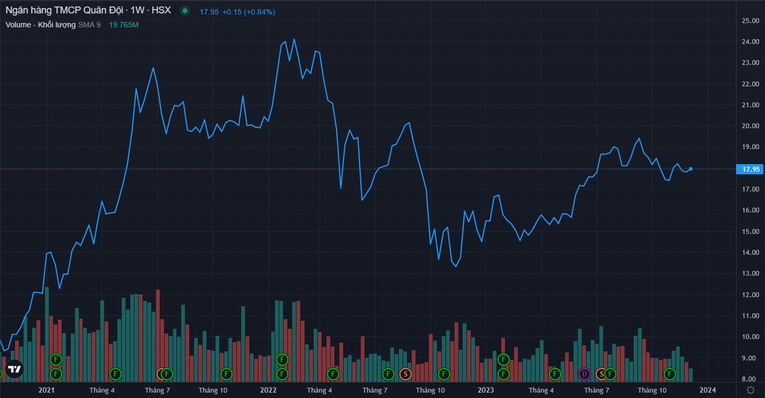Click the 13.00 price axis label

(x=750, y=274)
